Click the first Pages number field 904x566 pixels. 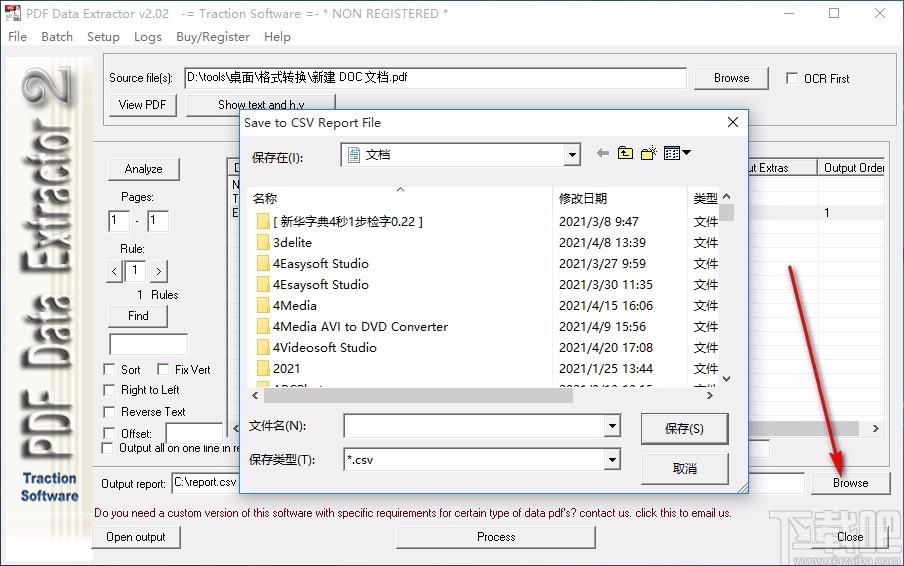click(x=119, y=221)
